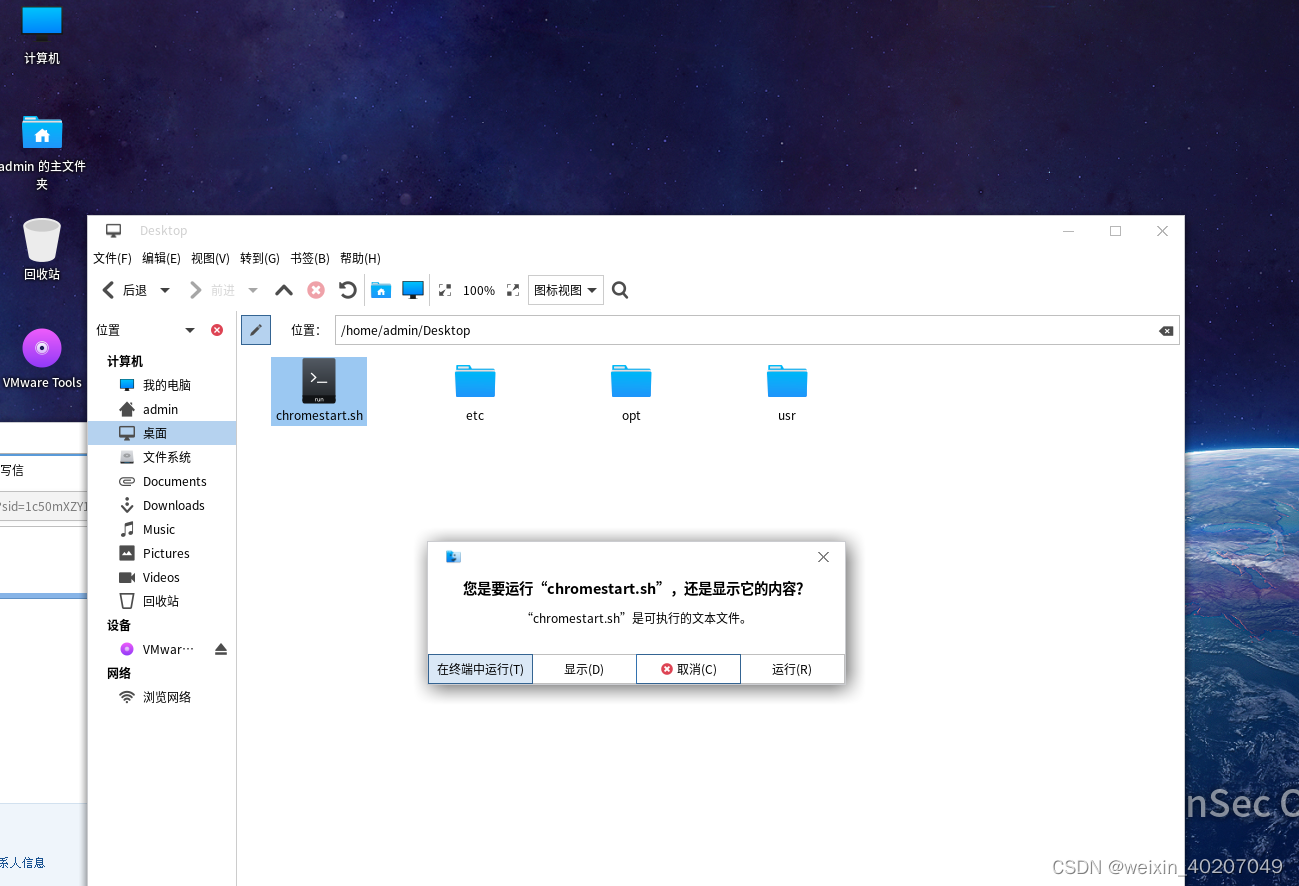Open the 书签(B) menu
1299x886 pixels.
310,258
